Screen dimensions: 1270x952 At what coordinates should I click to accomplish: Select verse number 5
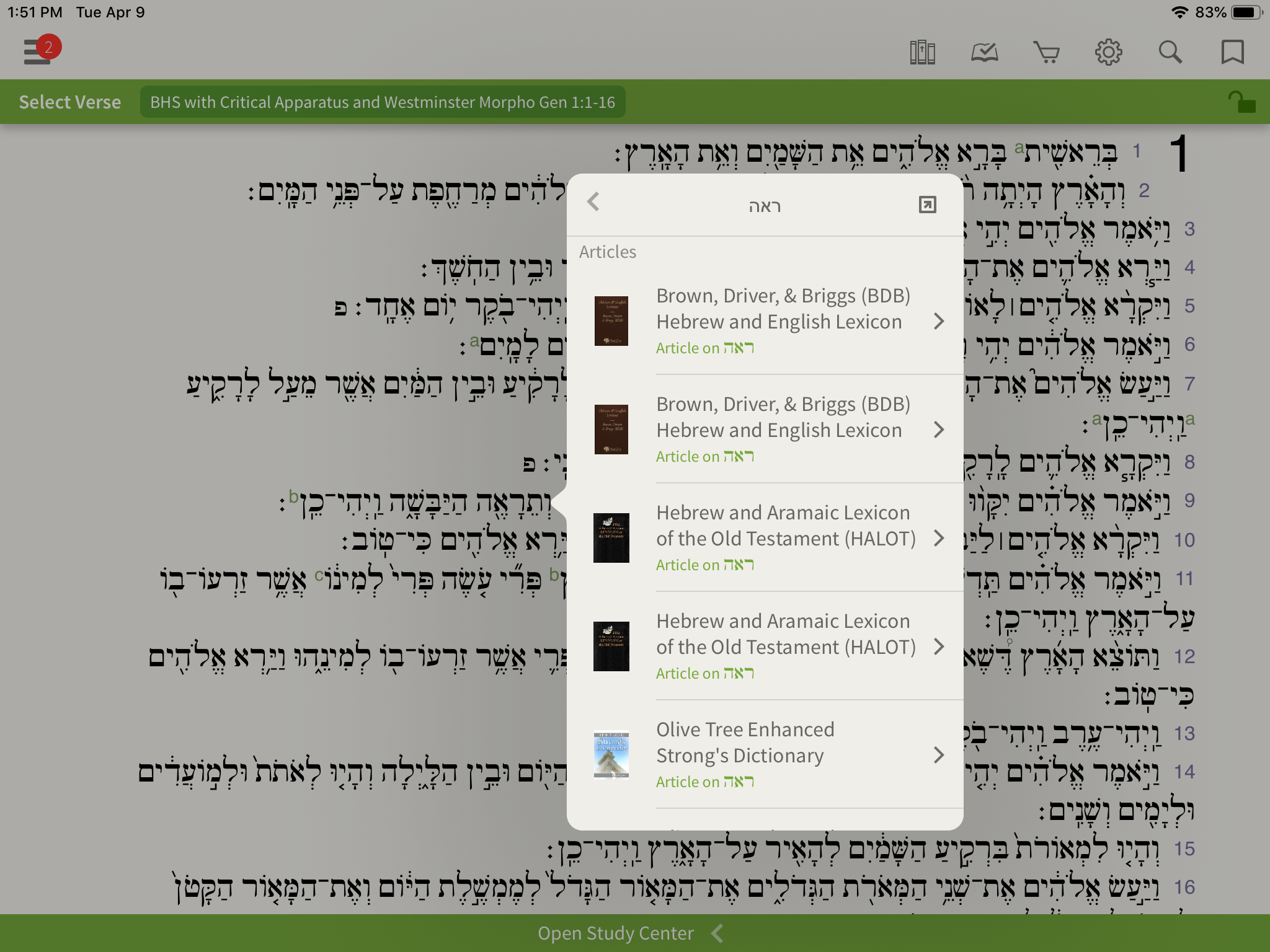click(1189, 306)
